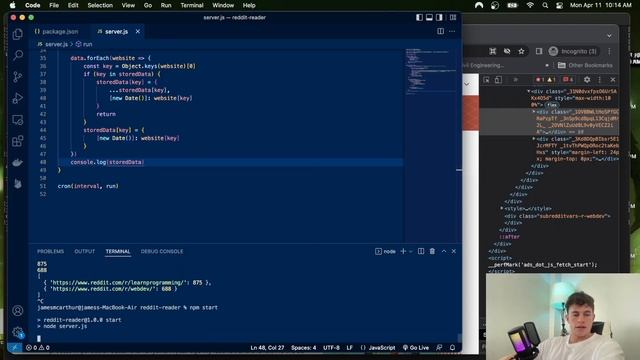This screenshot has width=640, height=360.
Task: Change end of line sequence LF
Action: point(349,348)
